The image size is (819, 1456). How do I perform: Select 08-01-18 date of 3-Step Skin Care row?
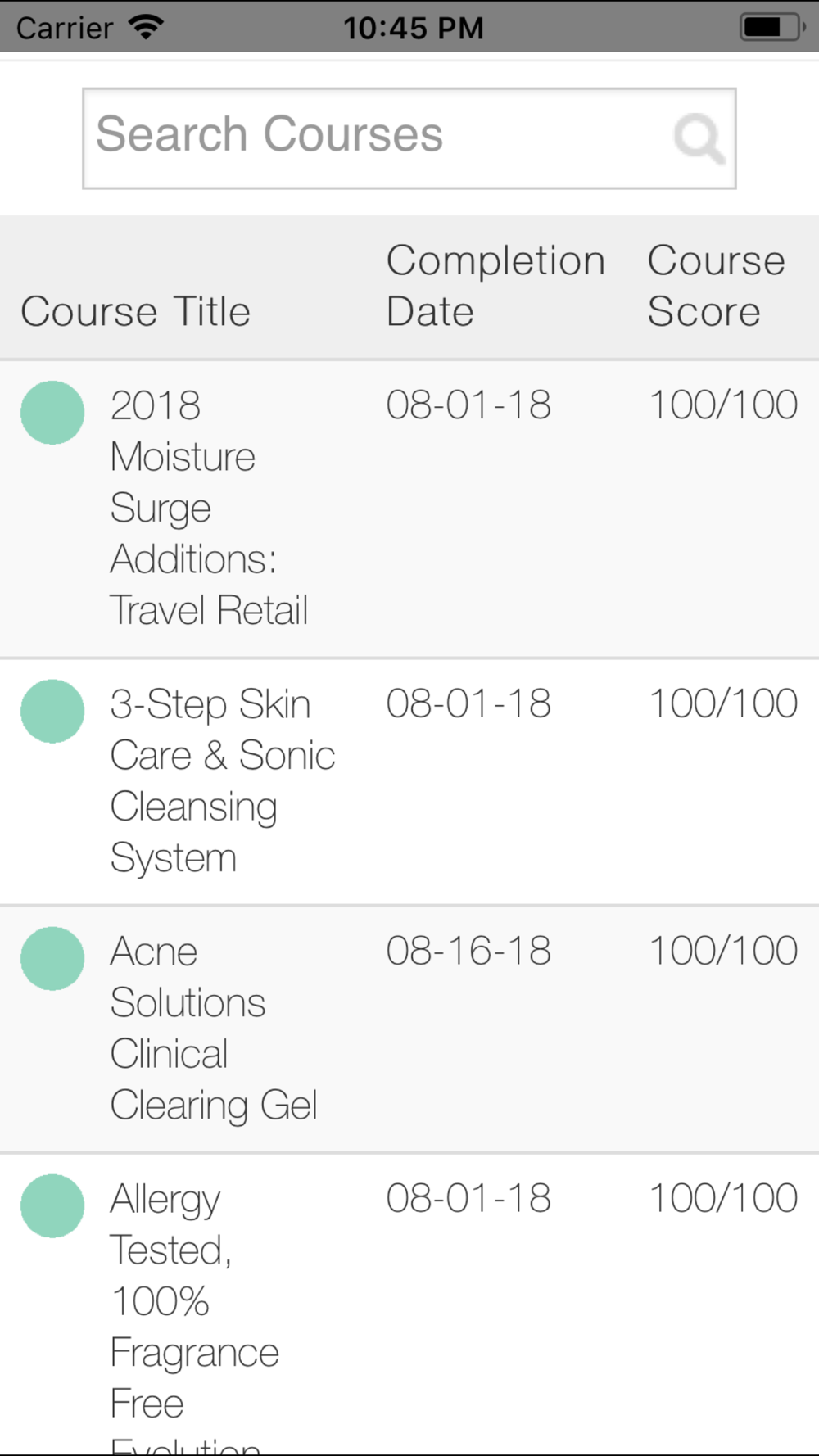point(468,704)
